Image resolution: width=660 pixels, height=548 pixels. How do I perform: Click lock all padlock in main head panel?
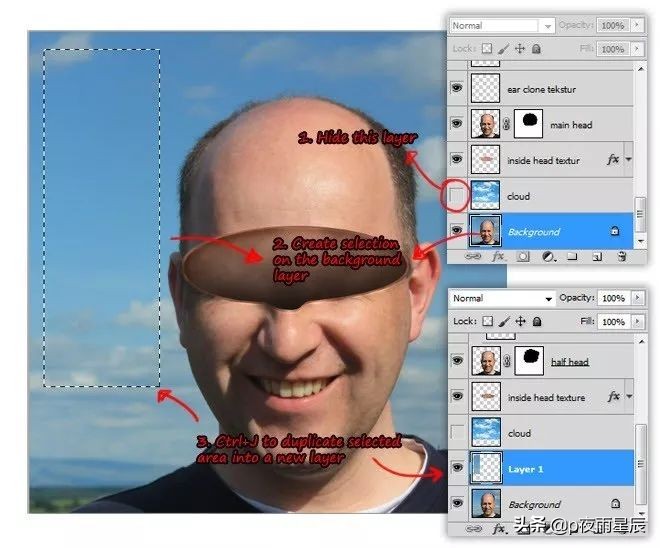[536, 49]
